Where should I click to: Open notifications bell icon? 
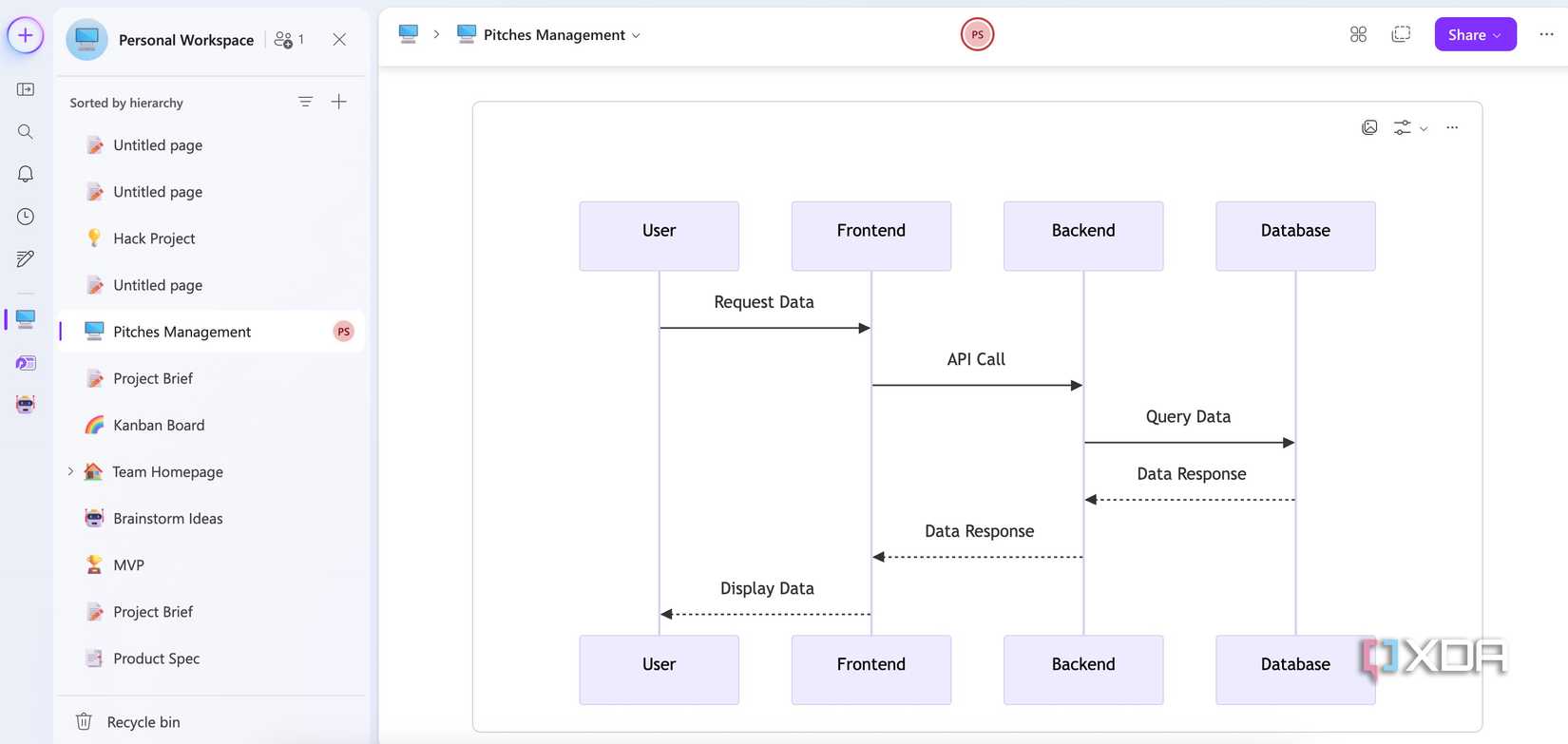tap(26, 174)
